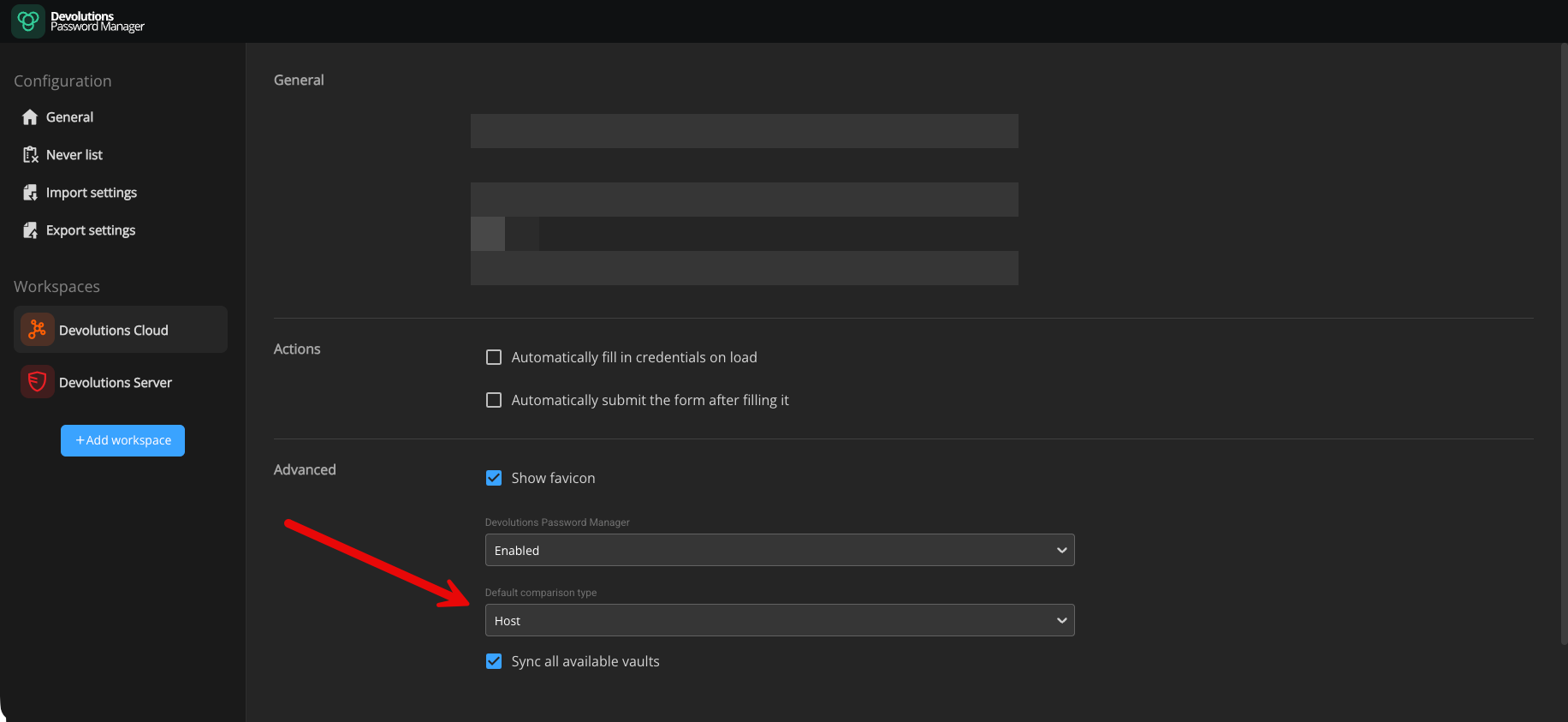This screenshot has width=1568, height=722.
Task: Click the Advanced section label
Action: pos(305,469)
